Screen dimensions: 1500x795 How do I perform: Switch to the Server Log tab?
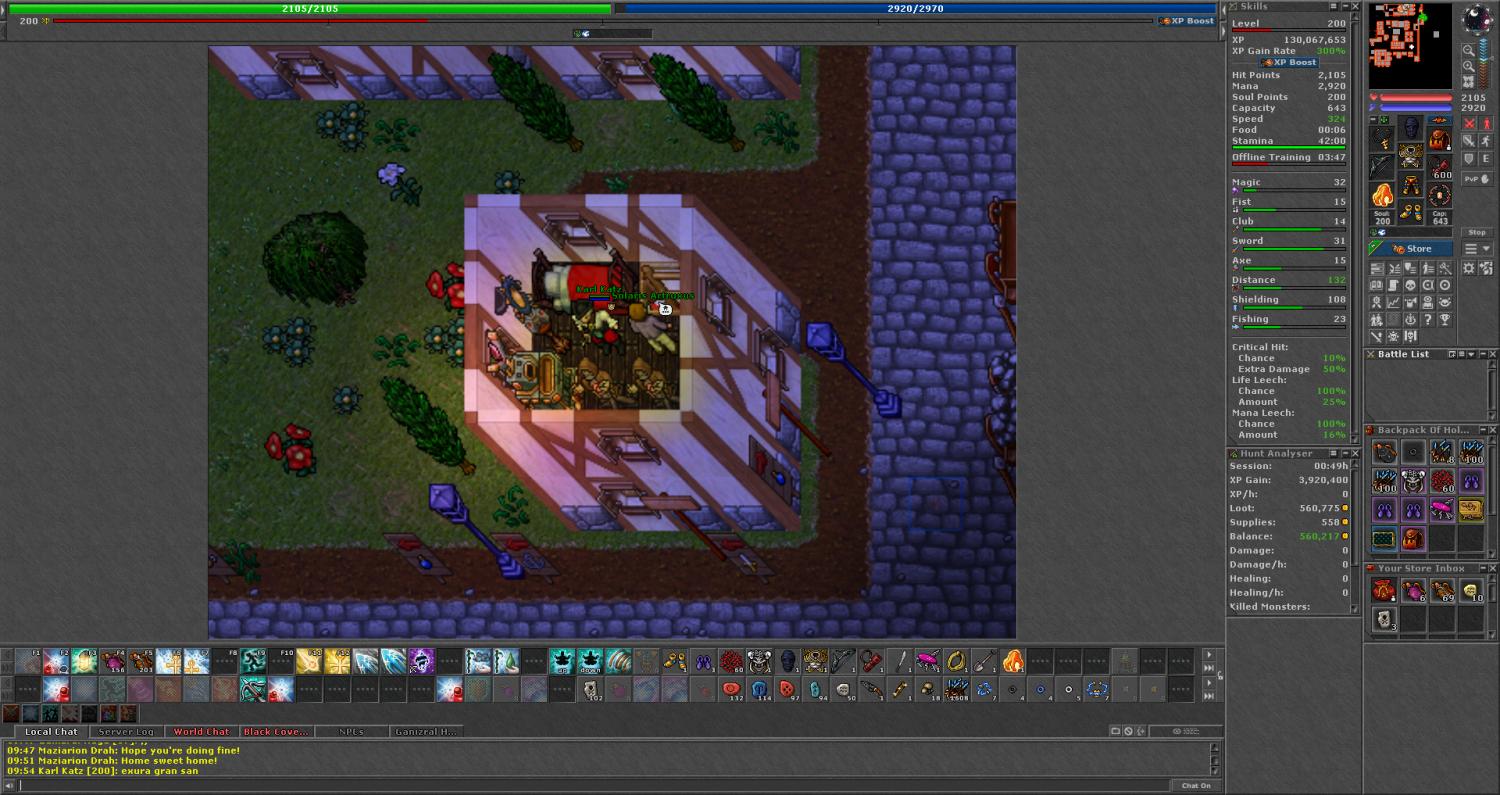(x=126, y=732)
